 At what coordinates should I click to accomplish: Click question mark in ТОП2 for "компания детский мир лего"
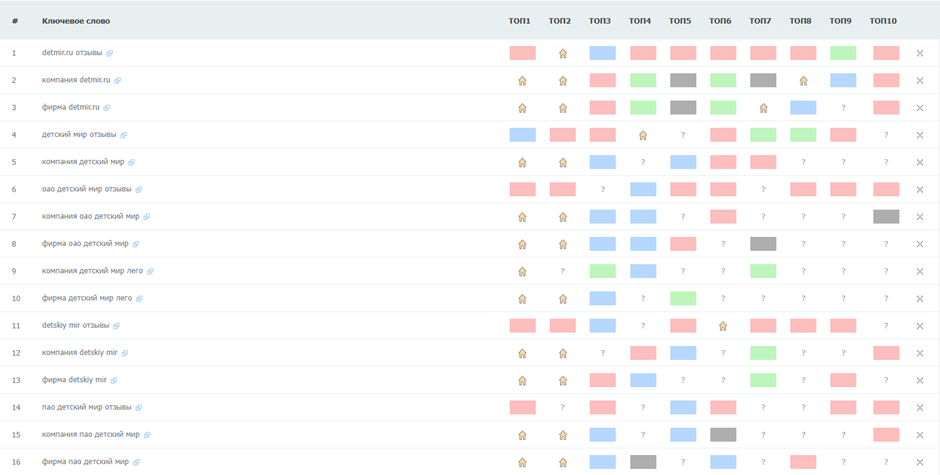(562, 271)
